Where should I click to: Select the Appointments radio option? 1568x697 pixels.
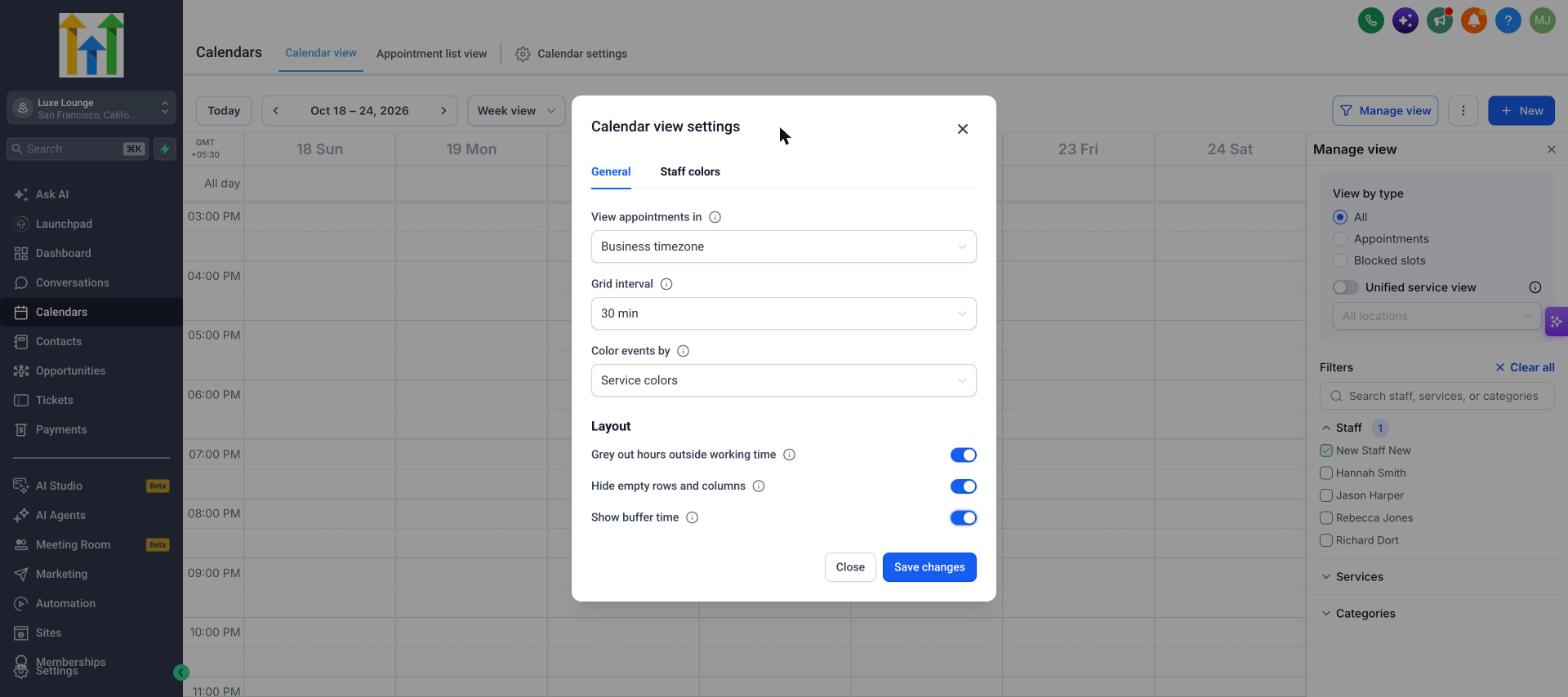click(x=1340, y=239)
